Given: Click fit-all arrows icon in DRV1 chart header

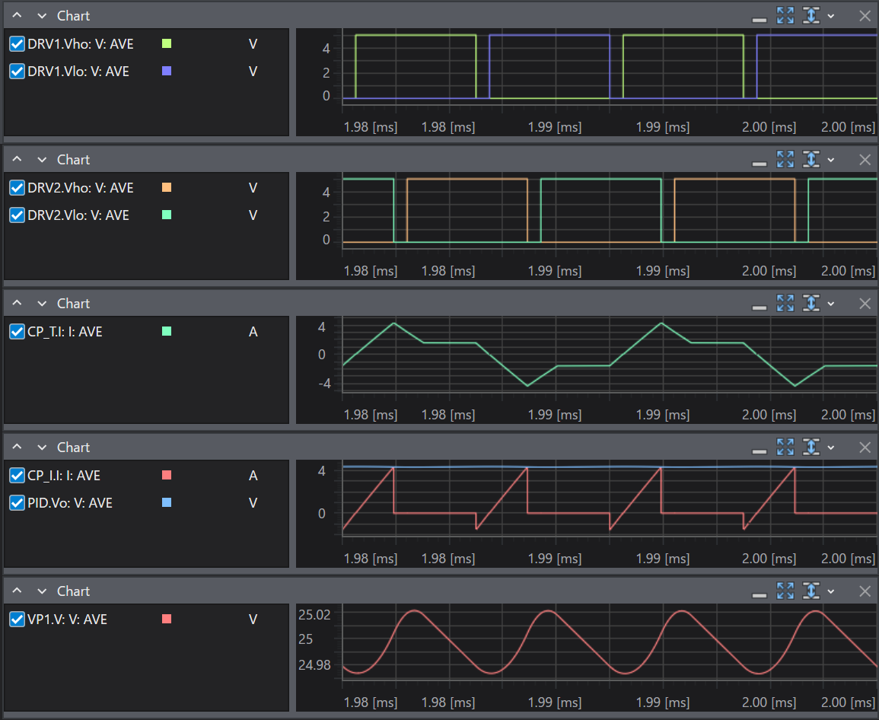Looking at the screenshot, I should [x=785, y=16].
